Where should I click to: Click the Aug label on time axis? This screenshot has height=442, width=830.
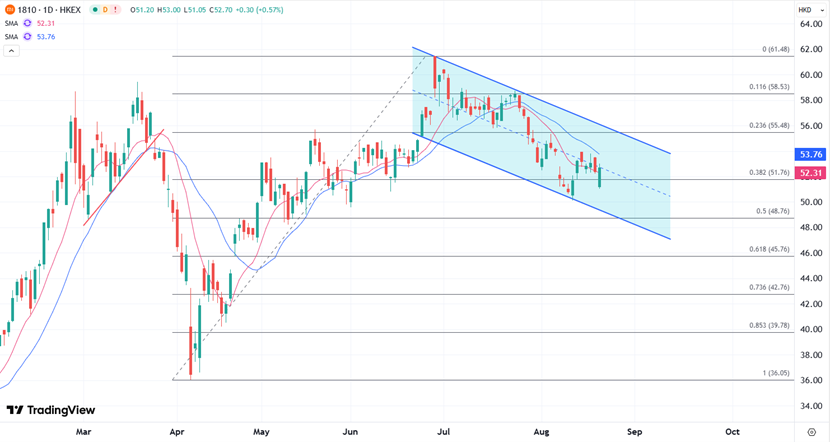pos(541,432)
